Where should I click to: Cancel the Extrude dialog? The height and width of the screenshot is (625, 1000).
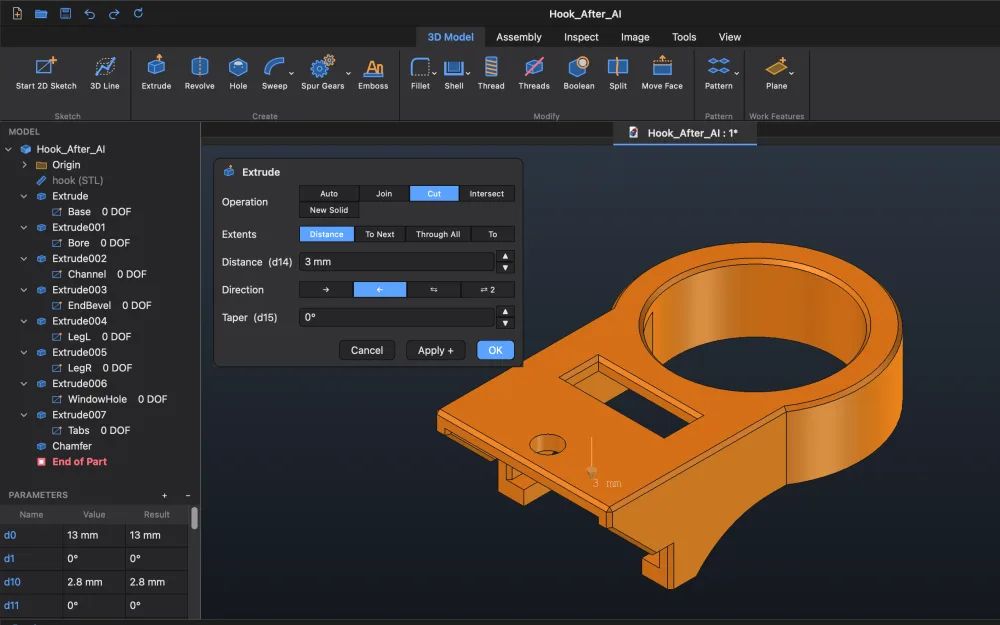click(367, 350)
